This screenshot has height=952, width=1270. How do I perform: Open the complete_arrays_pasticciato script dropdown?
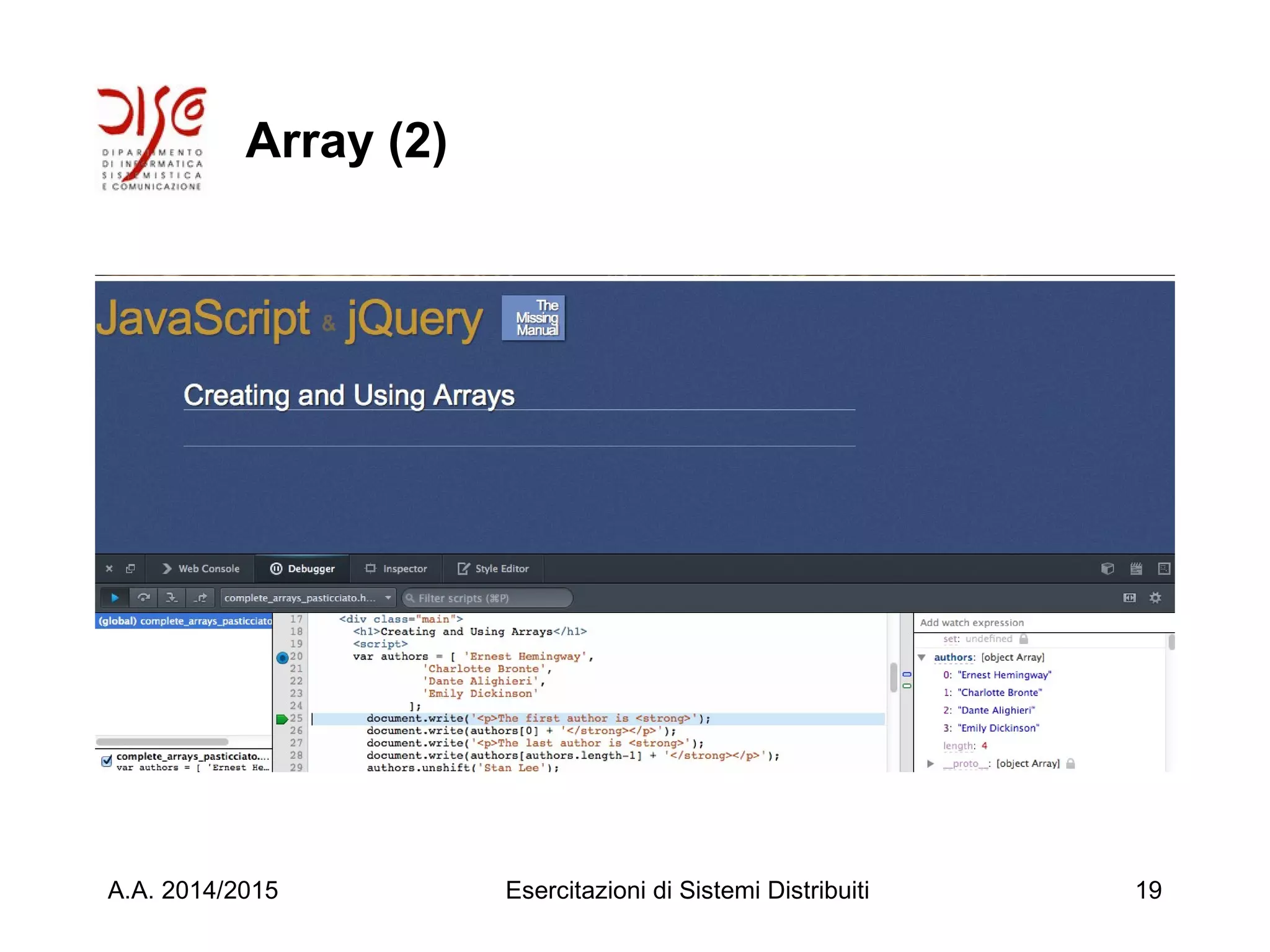[308, 597]
